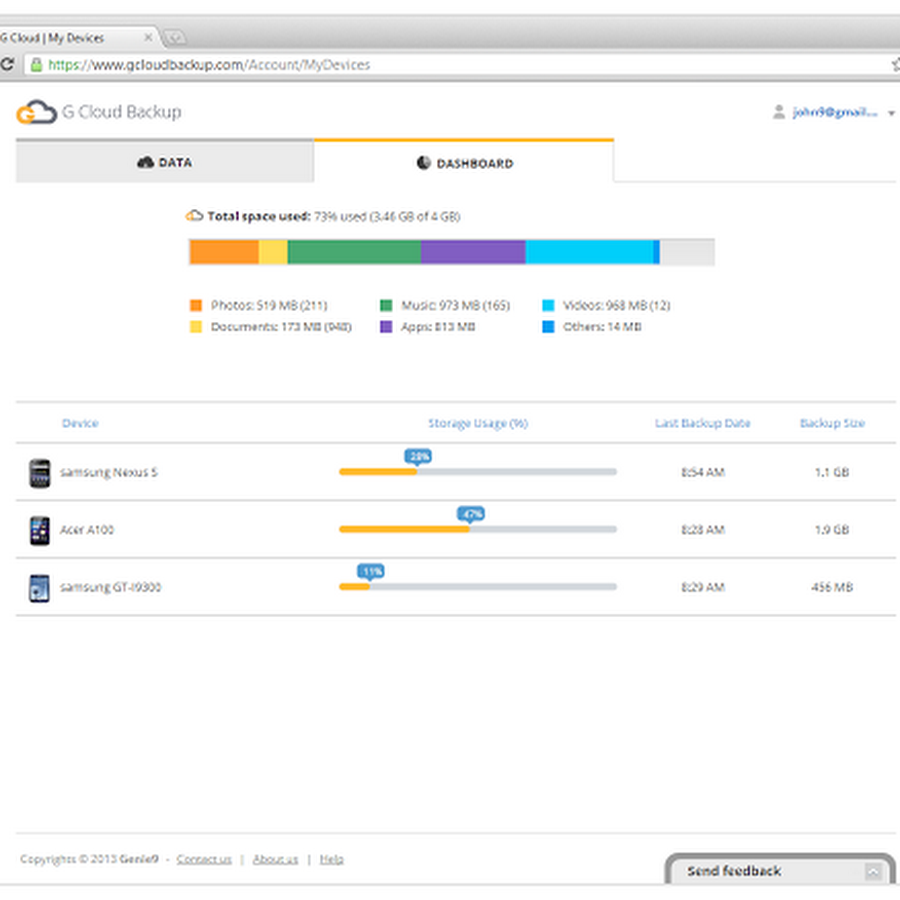Click the Documents: 173 MB legend text

click(281, 327)
